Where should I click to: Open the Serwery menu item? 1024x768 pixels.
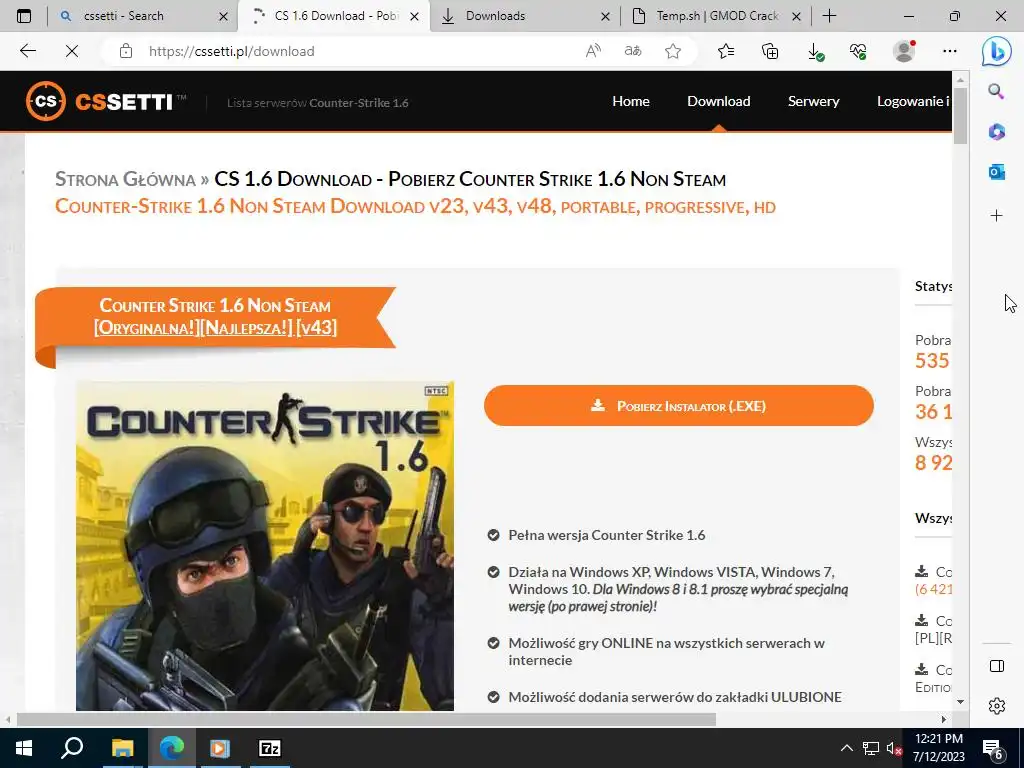813,101
